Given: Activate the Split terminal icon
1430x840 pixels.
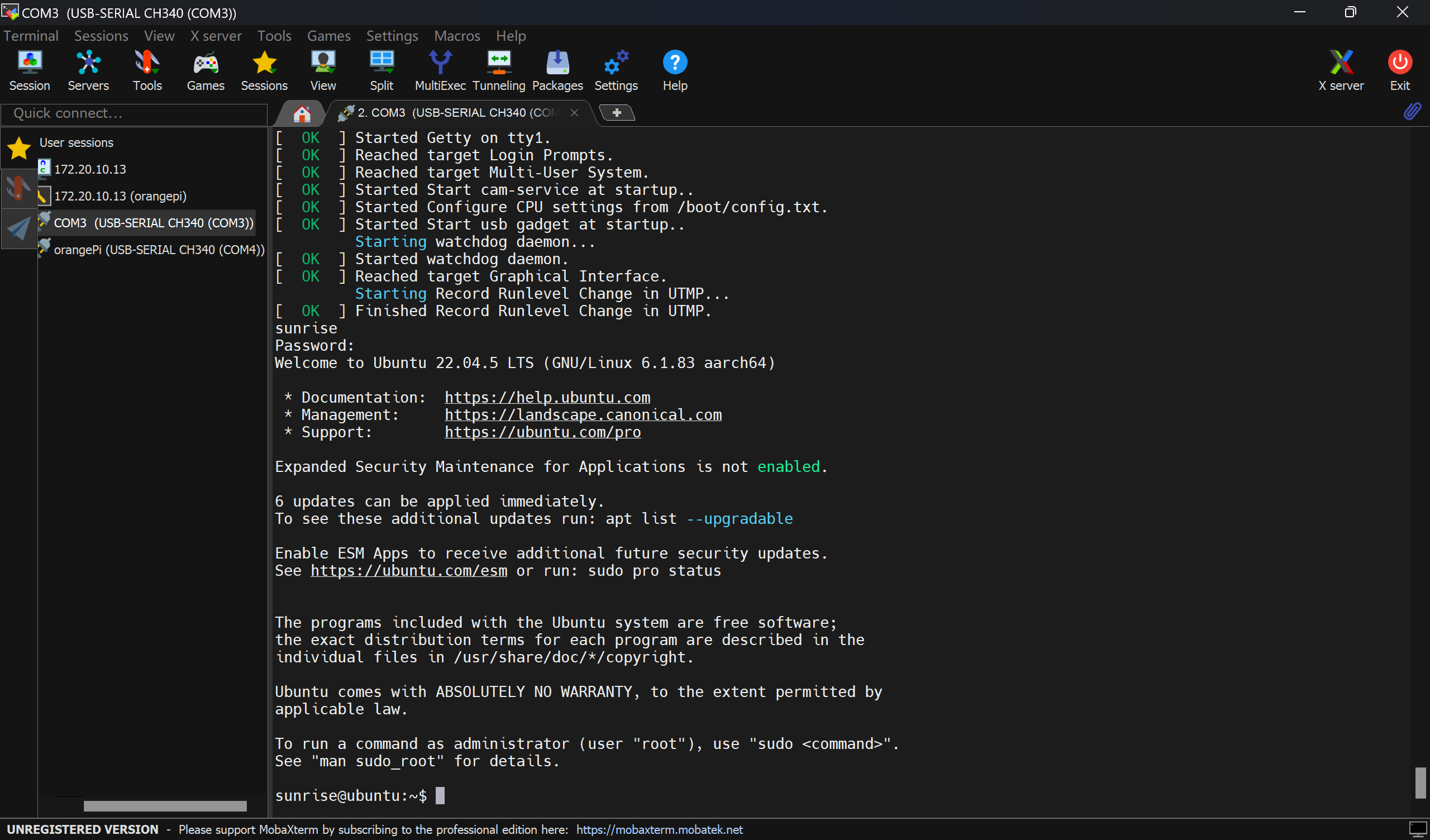Looking at the screenshot, I should [x=382, y=71].
